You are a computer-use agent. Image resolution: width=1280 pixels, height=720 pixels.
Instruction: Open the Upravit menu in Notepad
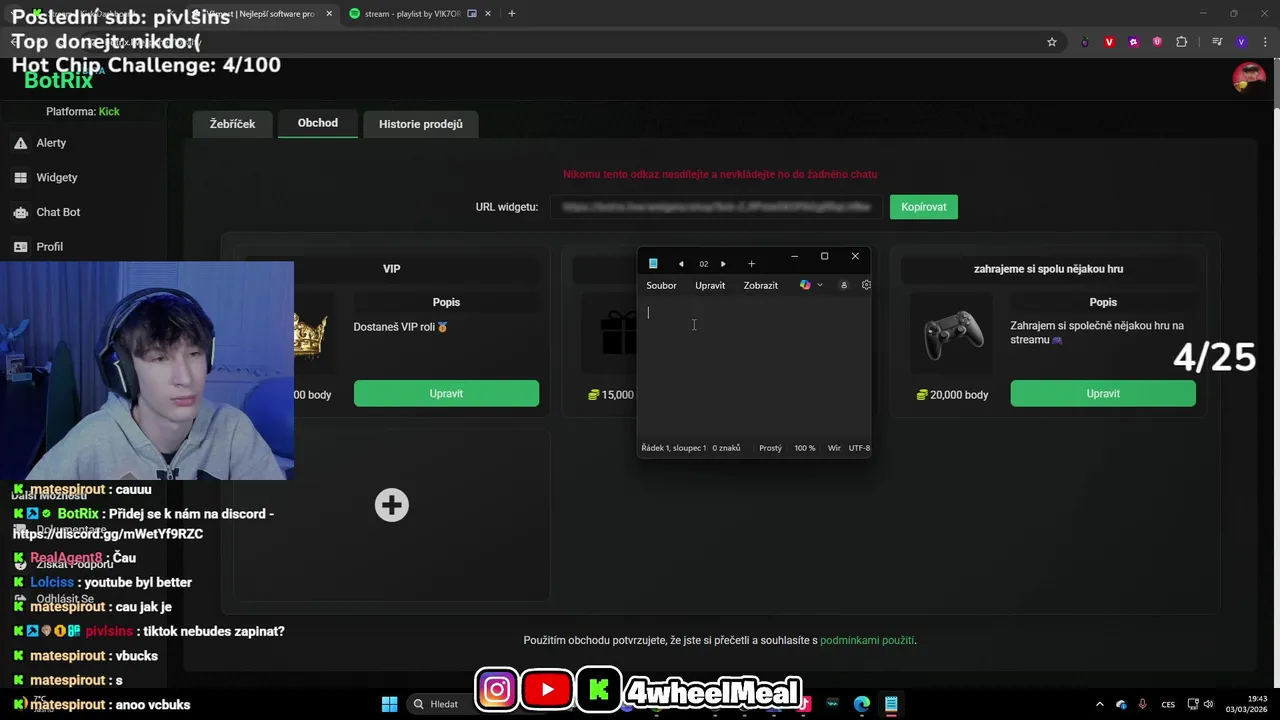(710, 285)
